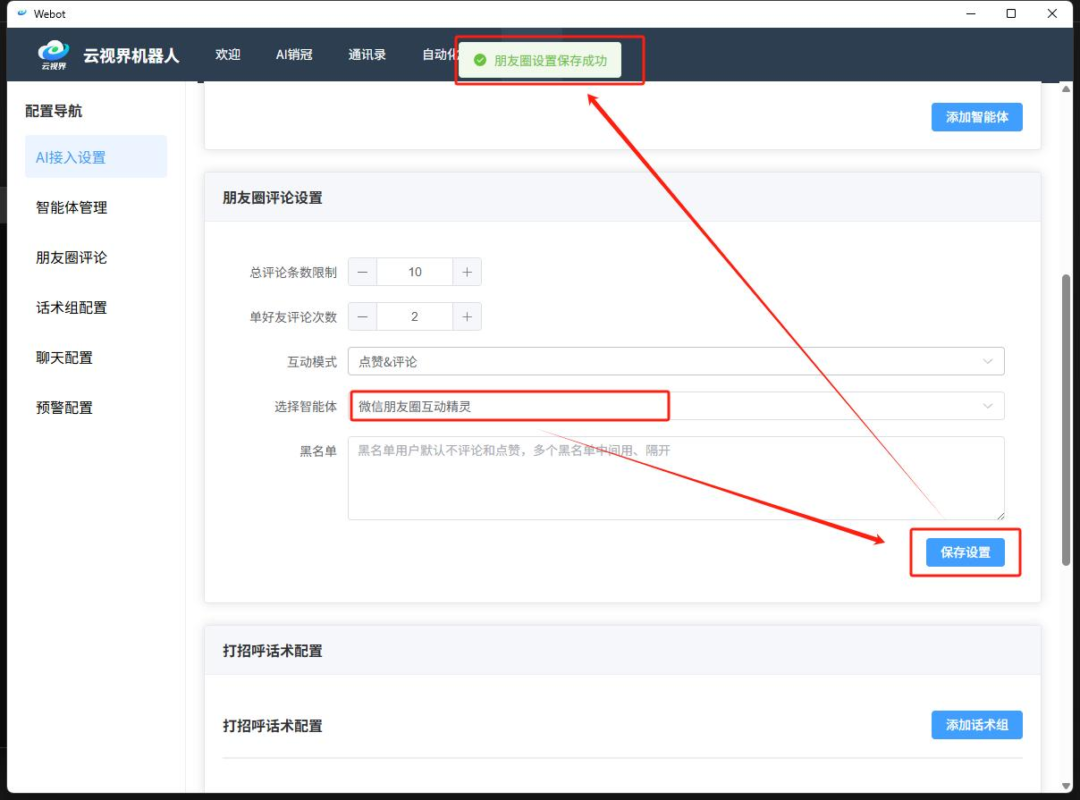Open the 通讯录 menu item
Viewport: 1080px width, 800px height.
click(x=366, y=54)
